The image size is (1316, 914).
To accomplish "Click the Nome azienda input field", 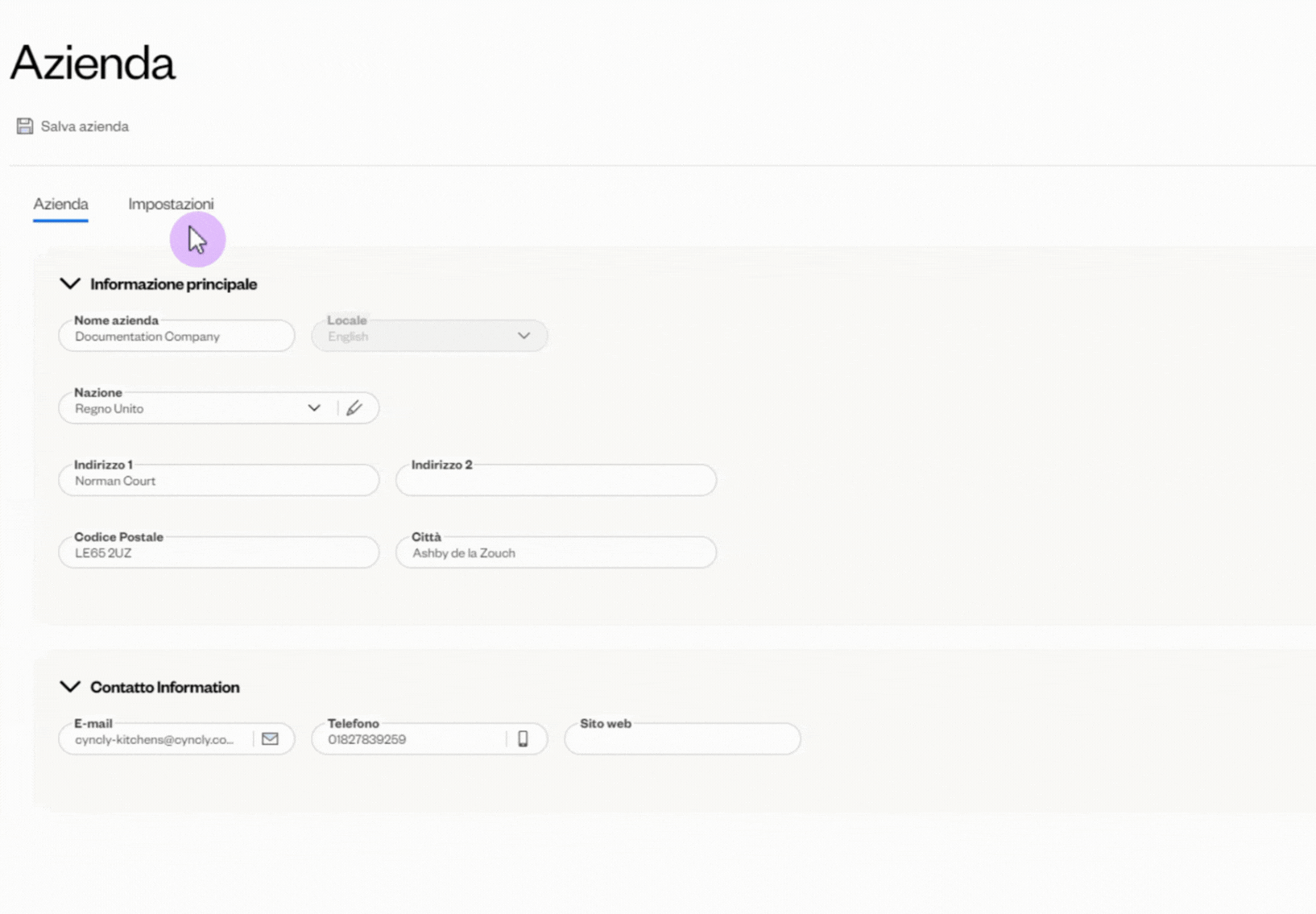I will point(176,337).
